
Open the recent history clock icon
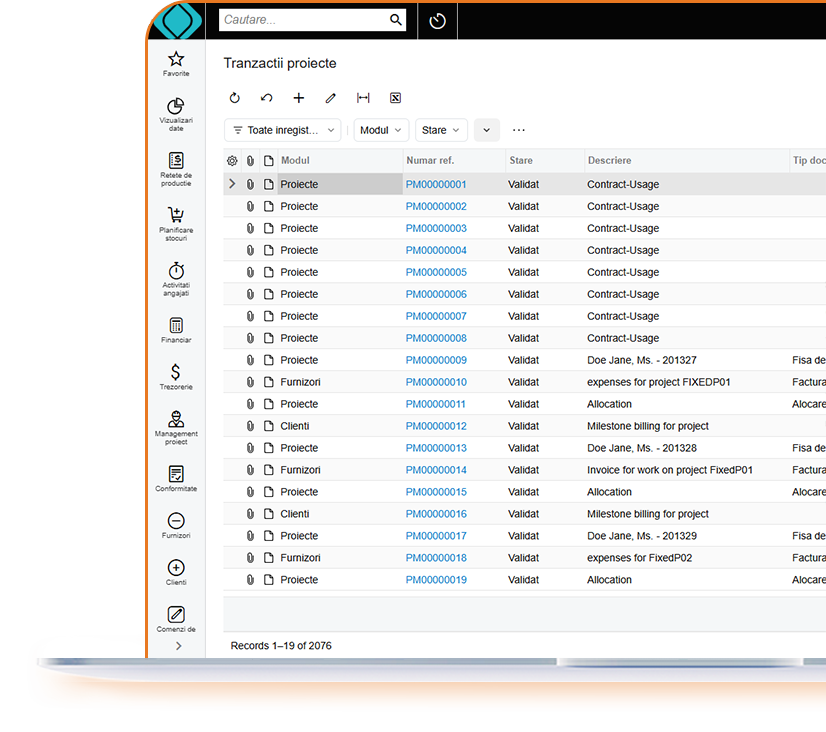coord(437,21)
